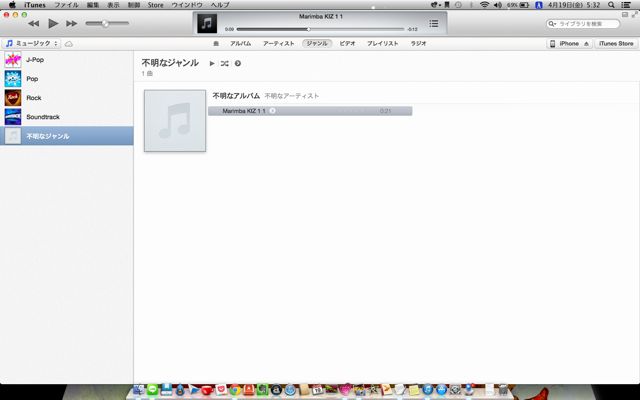640x400 pixels.
Task: Open the 表示 menu
Action: click(x=113, y=5)
